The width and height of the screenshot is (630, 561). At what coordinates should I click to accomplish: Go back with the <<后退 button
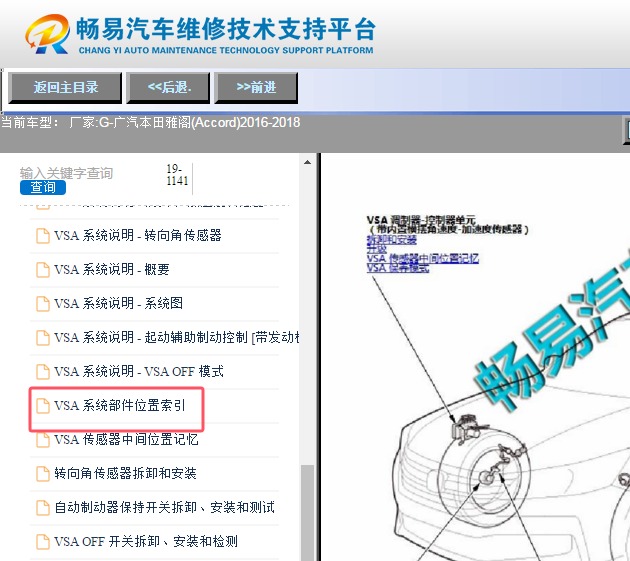169,87
